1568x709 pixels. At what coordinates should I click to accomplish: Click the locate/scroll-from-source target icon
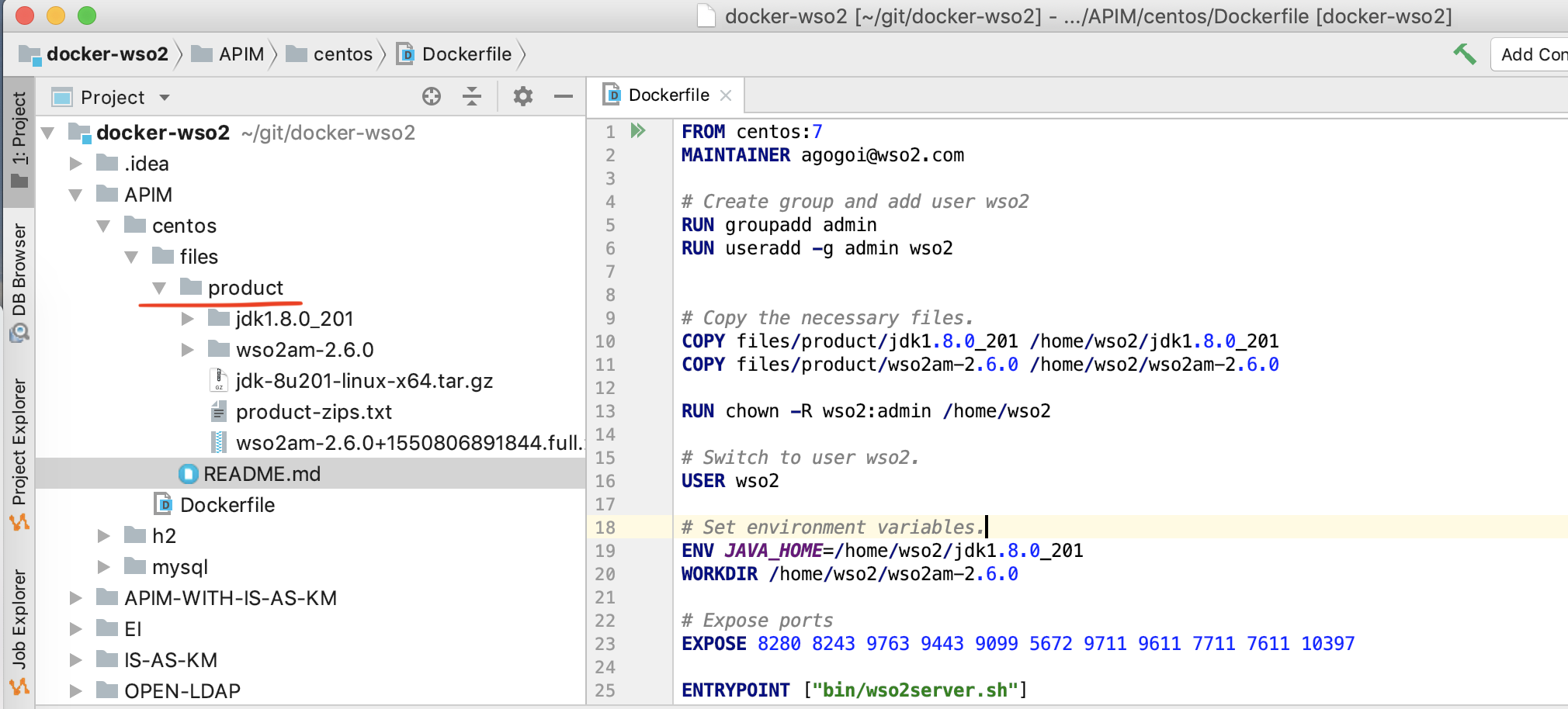[x=432, y=96]
